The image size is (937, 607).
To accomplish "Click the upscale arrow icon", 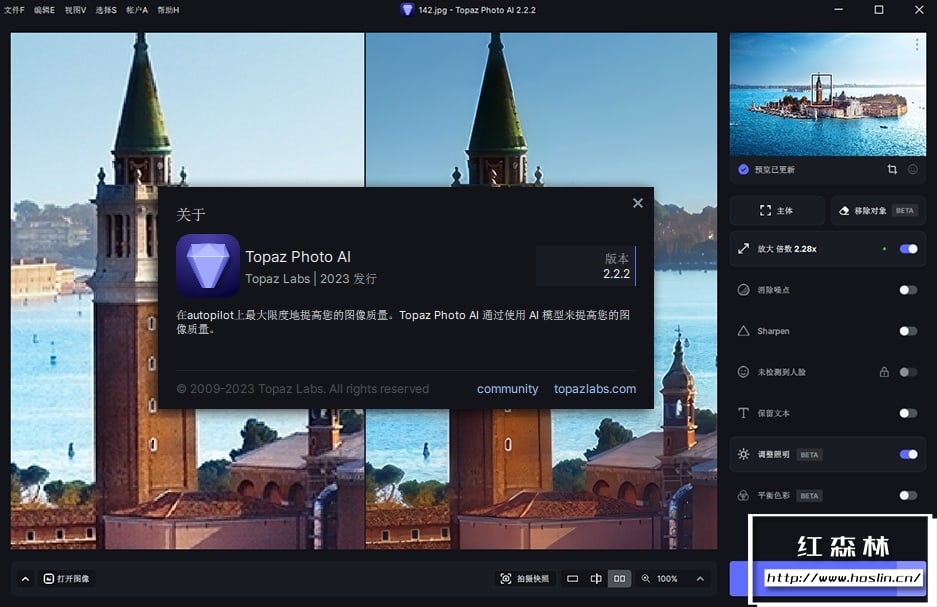I will pyautogui.click(x=743, y=249).
